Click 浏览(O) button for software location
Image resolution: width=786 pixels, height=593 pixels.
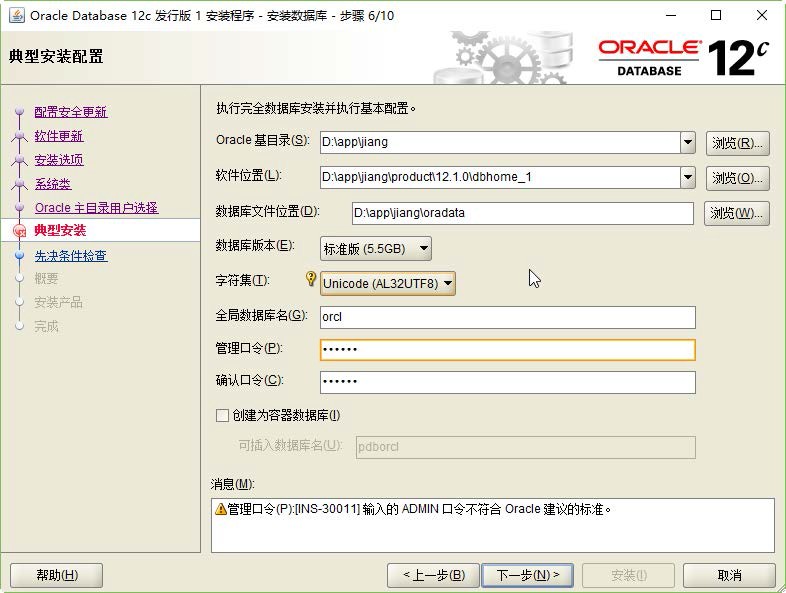point(737,178)
